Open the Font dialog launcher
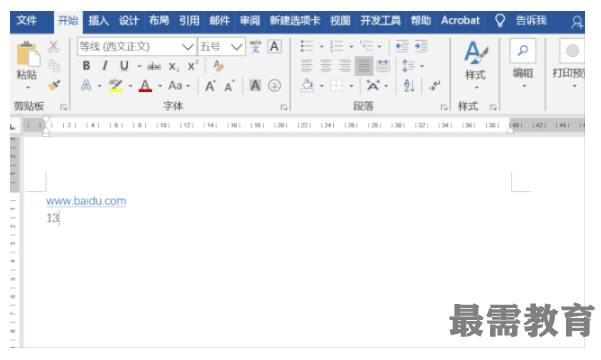Screen dimensions: 601x360 [x=284, y=107]
